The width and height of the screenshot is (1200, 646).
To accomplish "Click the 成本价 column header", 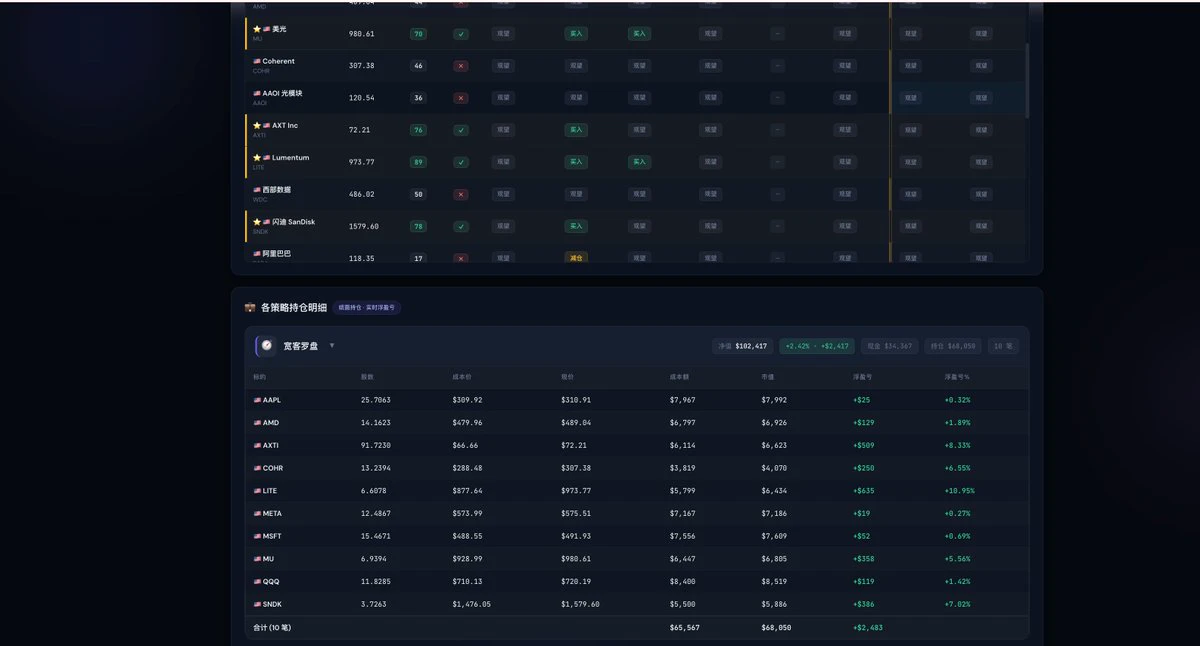I will point(461,377).
